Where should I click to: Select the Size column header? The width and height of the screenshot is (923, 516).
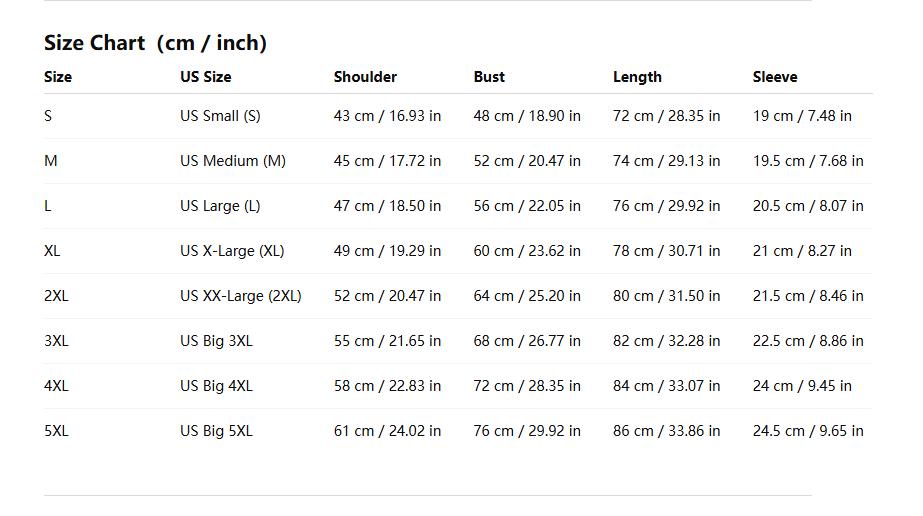(x=58, y=77)
